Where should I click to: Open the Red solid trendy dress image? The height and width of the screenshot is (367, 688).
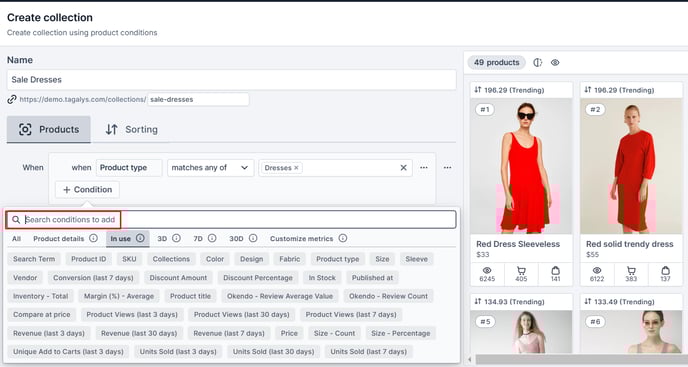[x=631, y=166]
